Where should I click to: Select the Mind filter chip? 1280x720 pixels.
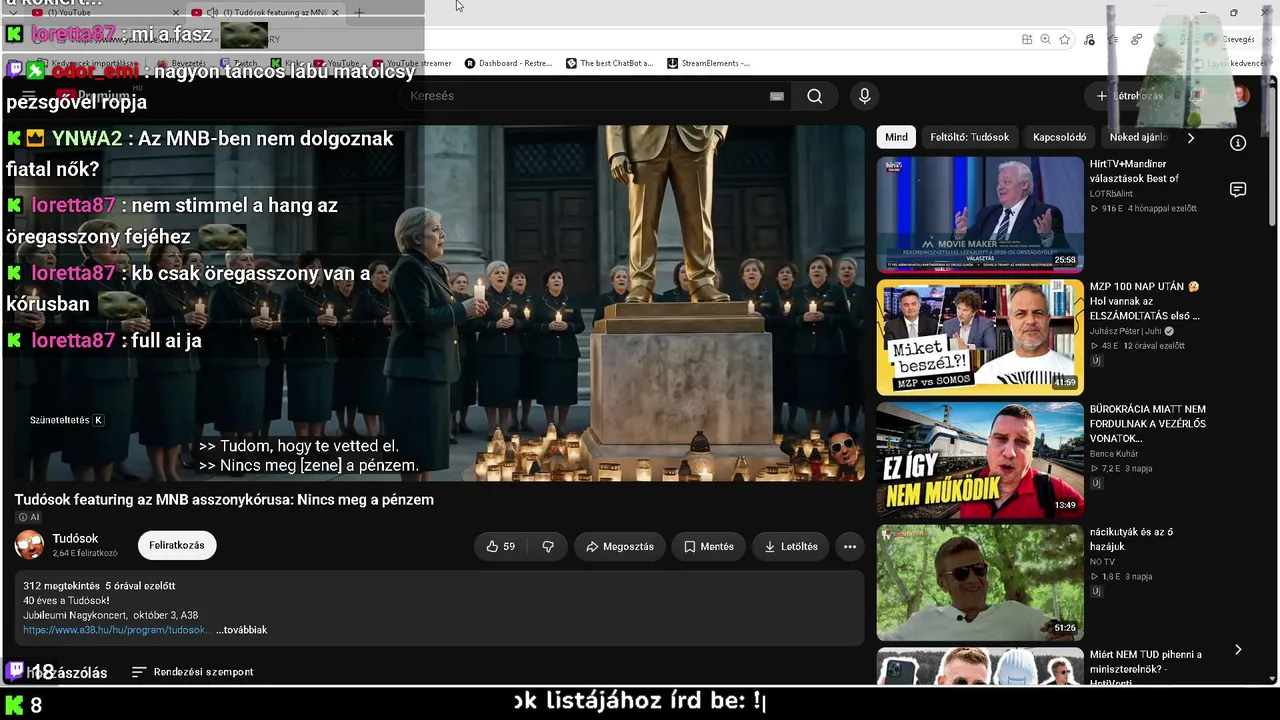[x=896, y=137]
